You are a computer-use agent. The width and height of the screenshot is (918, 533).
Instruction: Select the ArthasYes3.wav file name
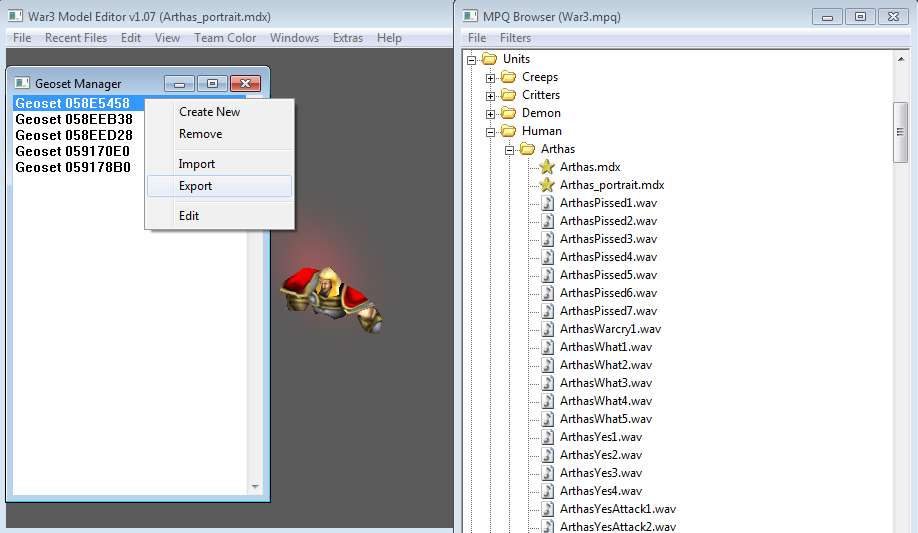tap(601, 473)
